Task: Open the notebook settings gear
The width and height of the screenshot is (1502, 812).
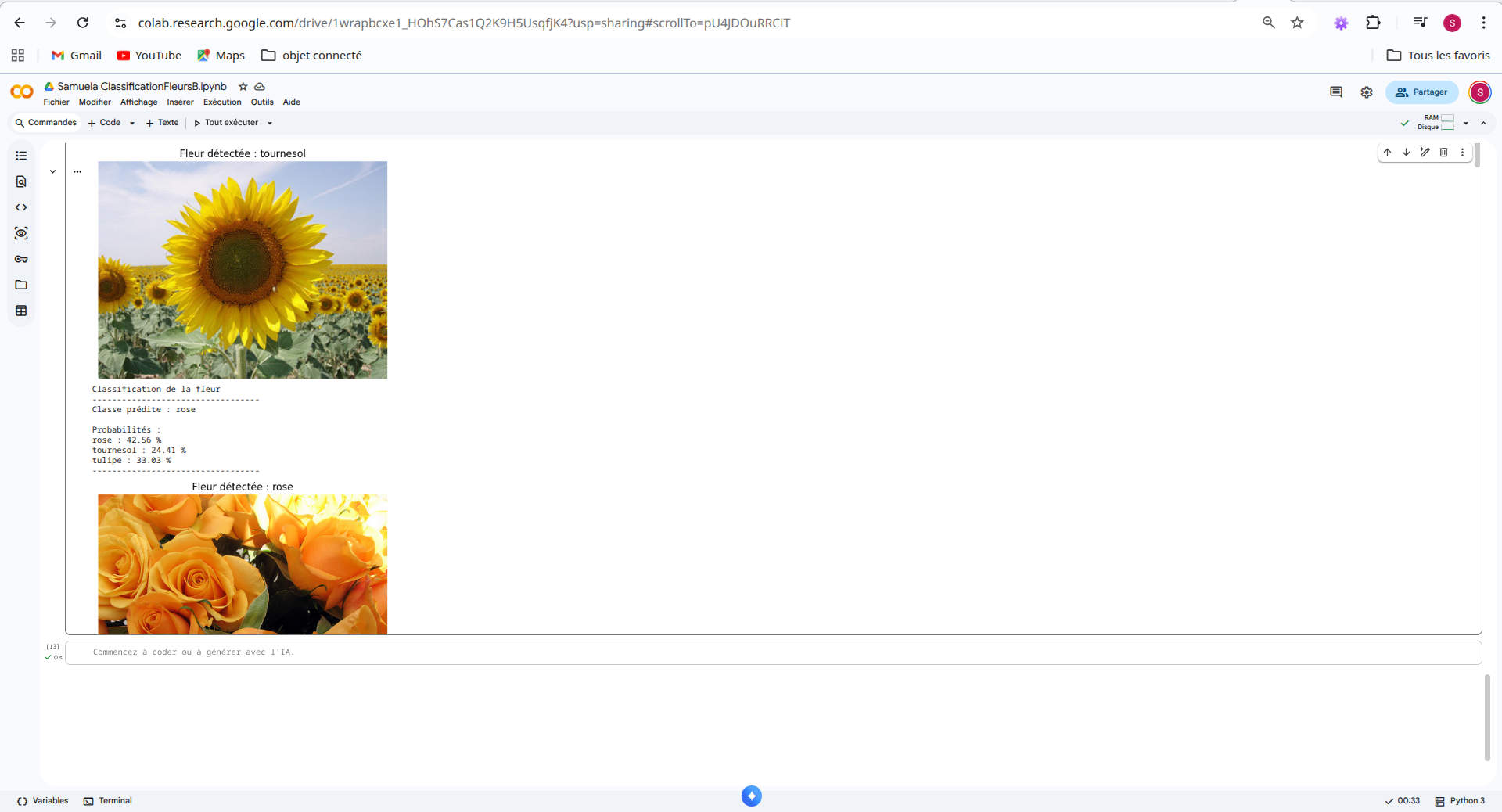Action: [1367, 92]
